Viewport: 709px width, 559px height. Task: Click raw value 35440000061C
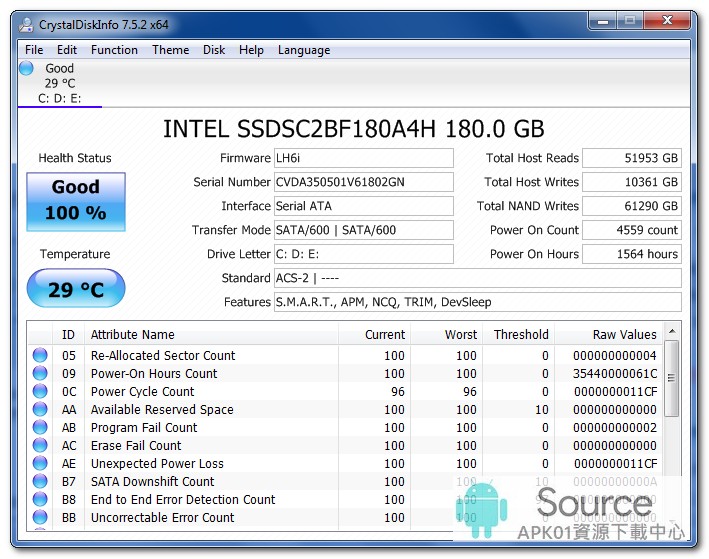(x=615, y=374)
